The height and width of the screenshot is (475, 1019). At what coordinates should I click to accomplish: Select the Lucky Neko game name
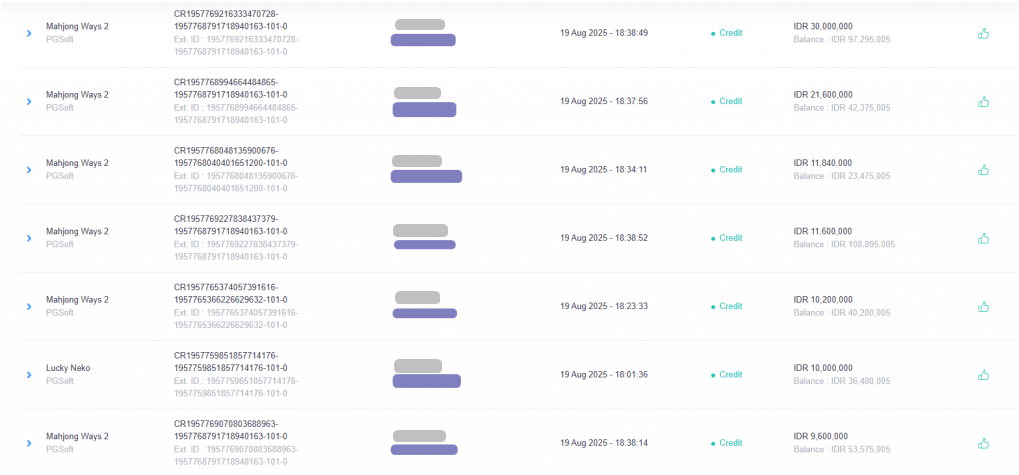pos(68,368)
